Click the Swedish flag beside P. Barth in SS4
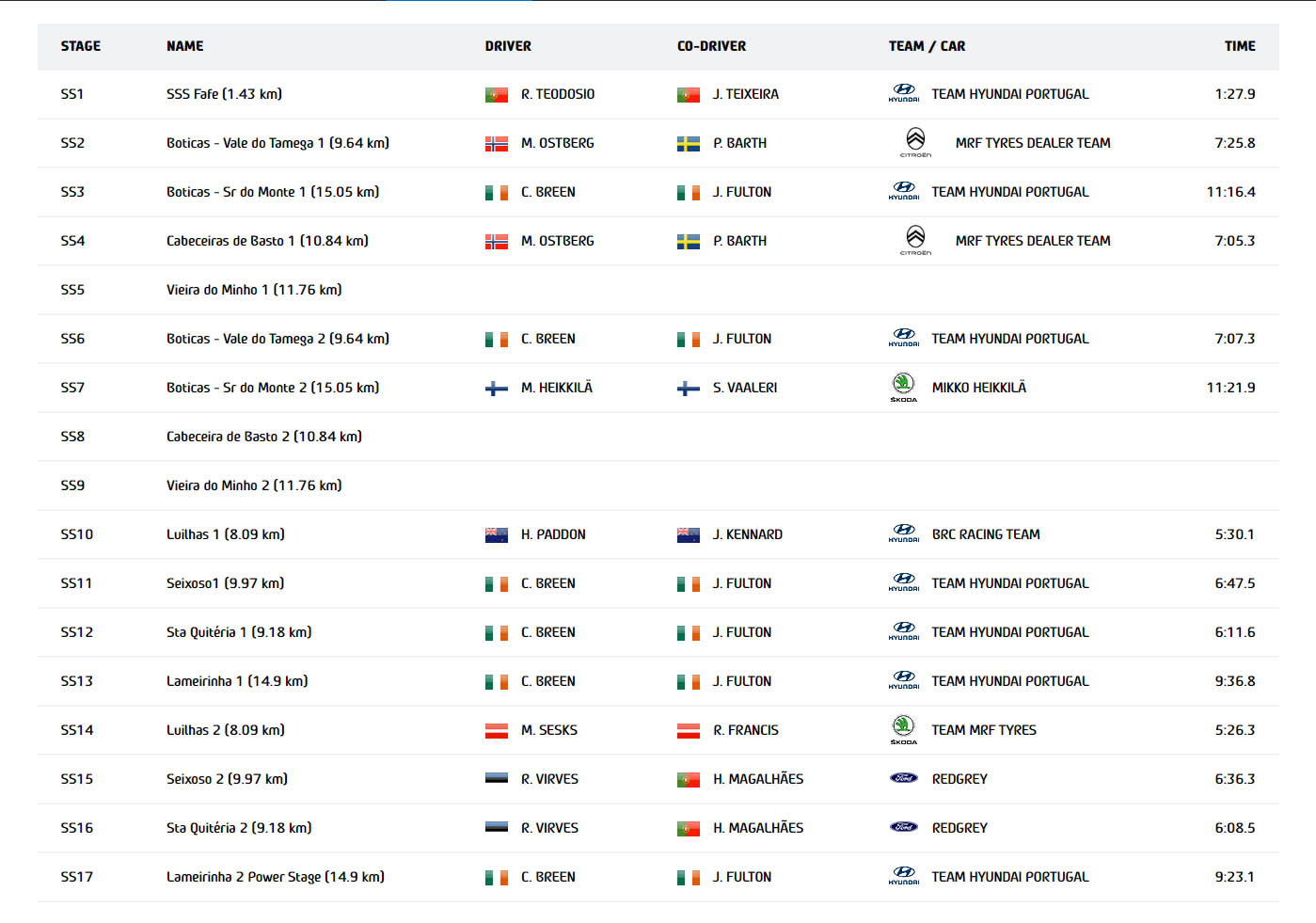The width and height of the screenshot is (1316, 923). click(x=689, y=242)
